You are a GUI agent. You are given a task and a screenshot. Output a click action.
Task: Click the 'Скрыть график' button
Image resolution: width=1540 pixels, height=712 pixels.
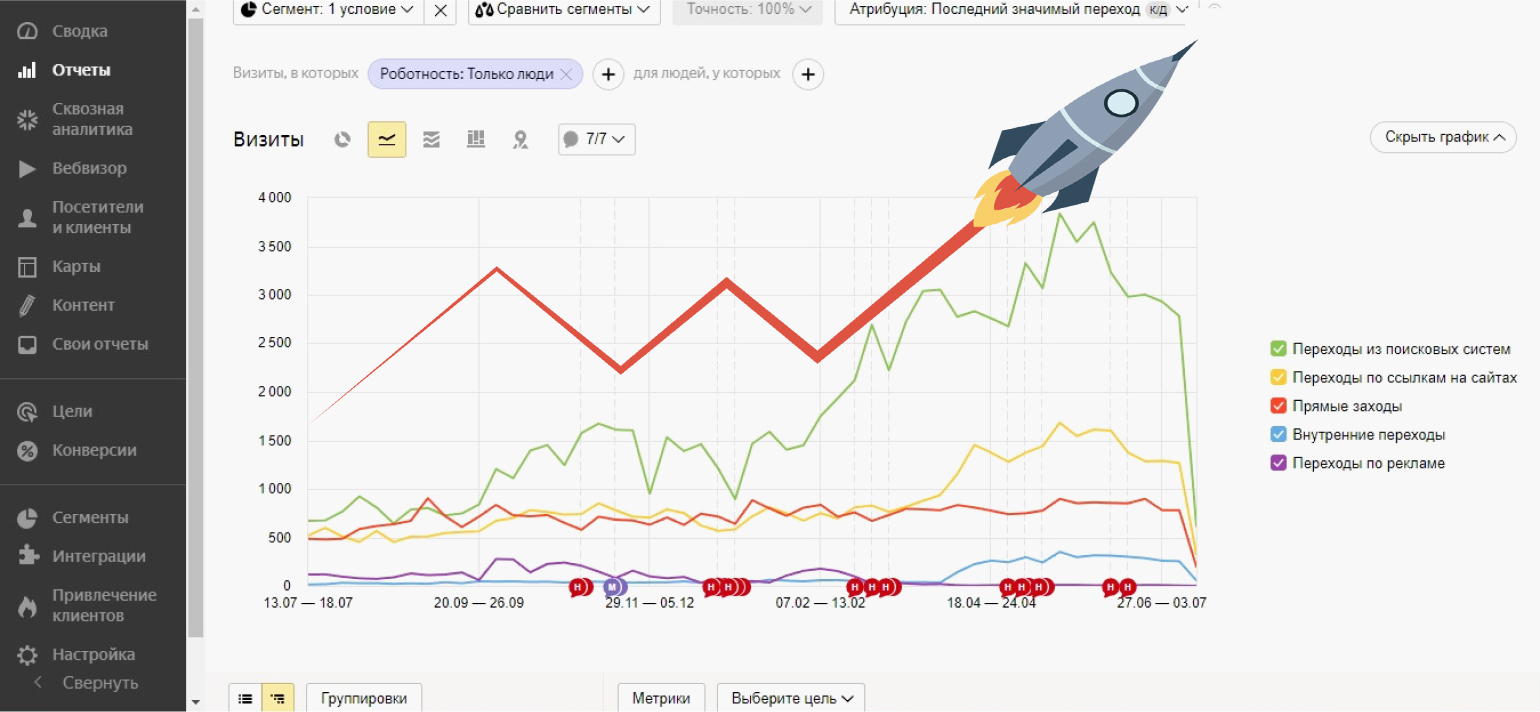tap(1443, 138)
